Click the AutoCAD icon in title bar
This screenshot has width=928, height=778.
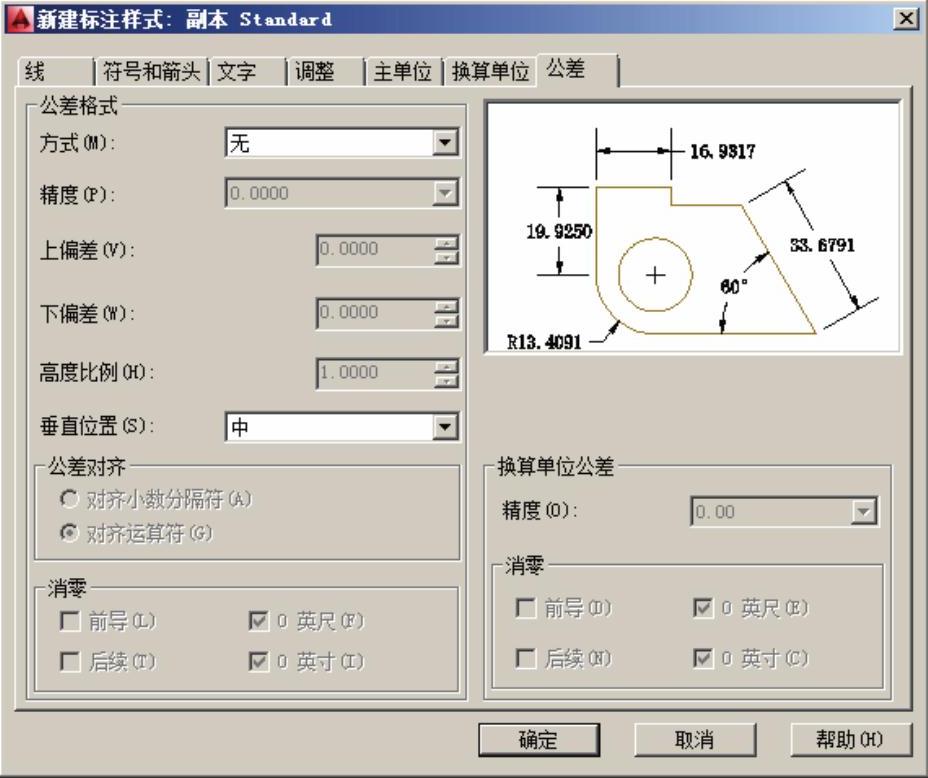pos(13,18)
